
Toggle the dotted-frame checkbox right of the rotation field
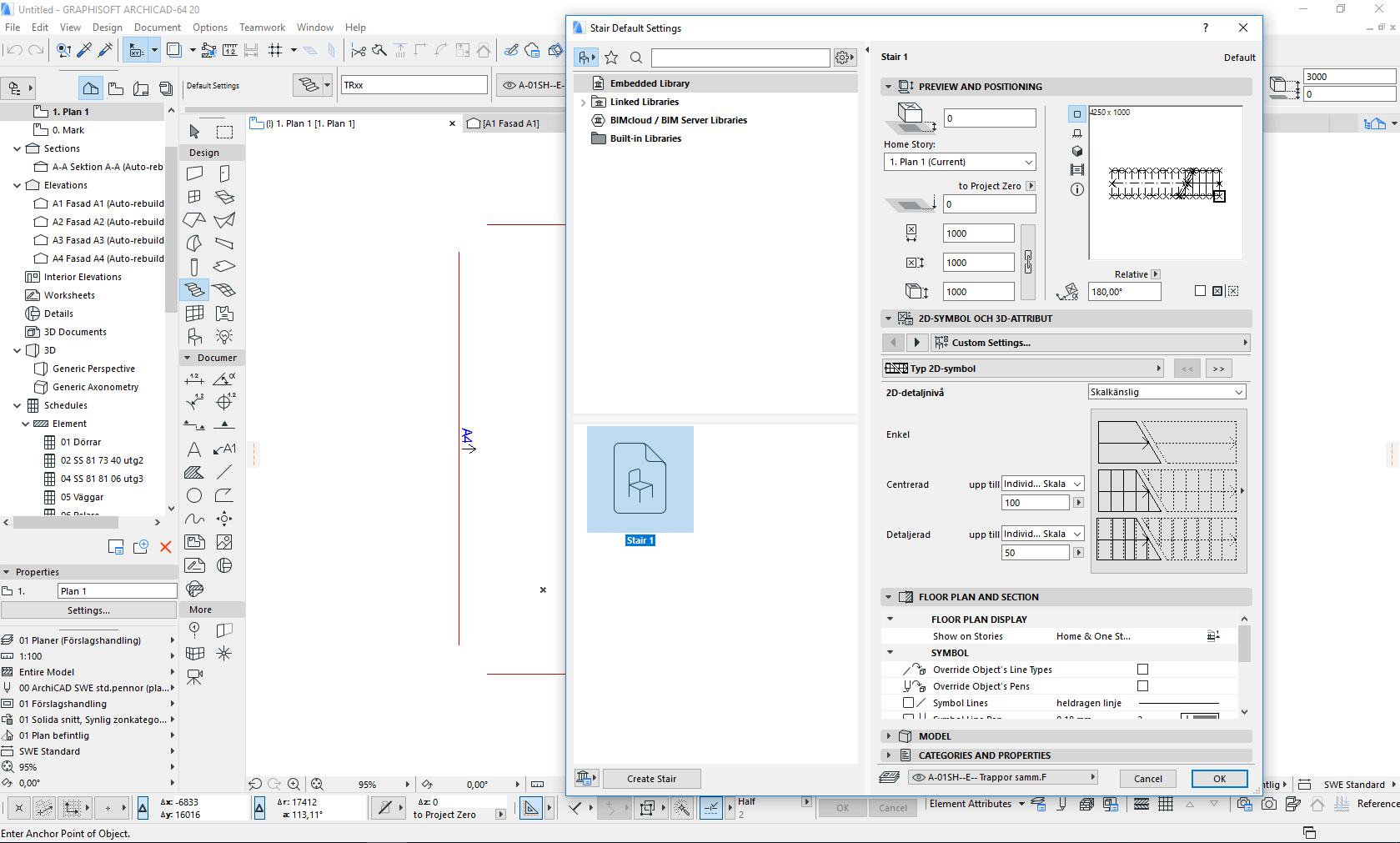tap(1233, 291)
